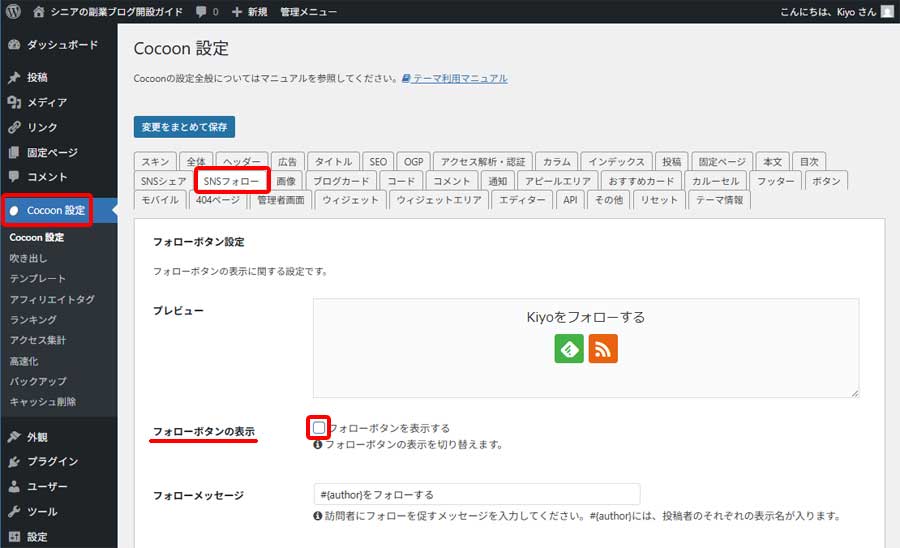Viewport: 900px width, 548px height.
Task: Open the タイトル tab
Action: point(333,162)
